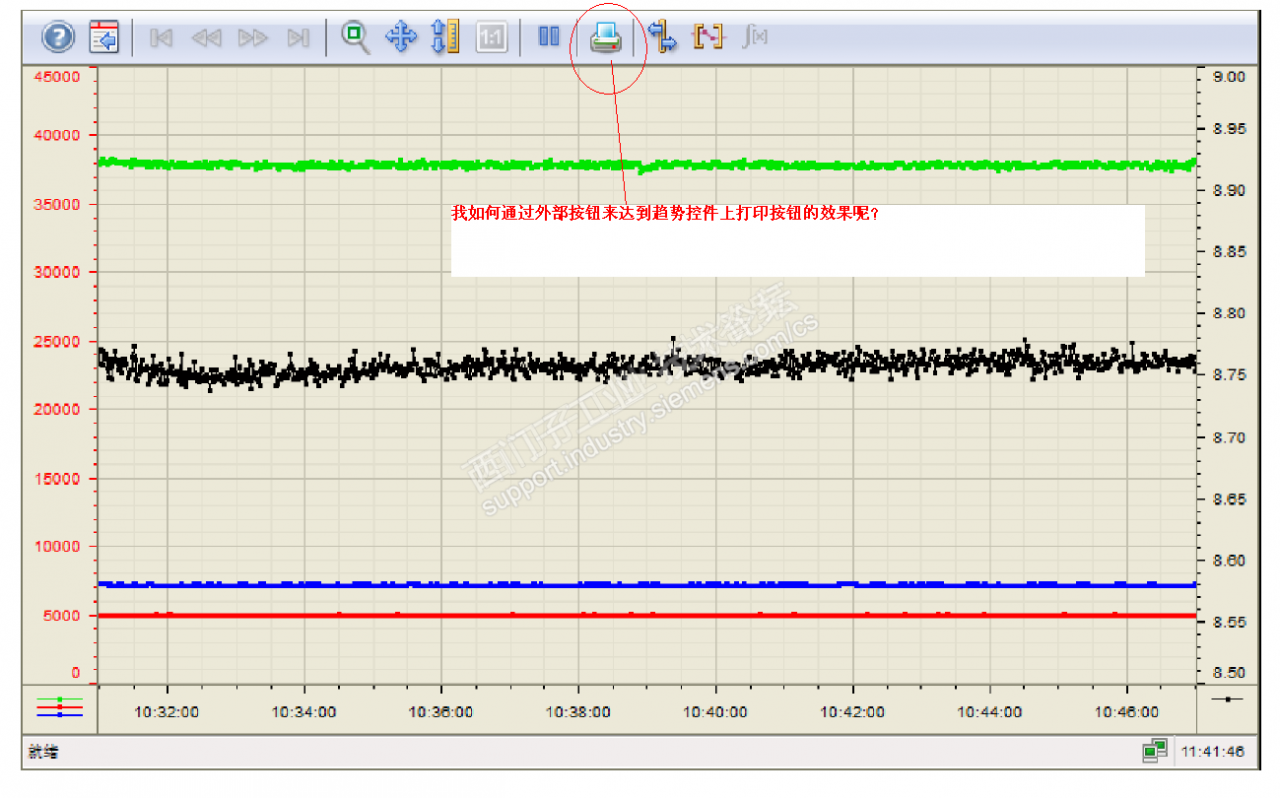Screen dimensions: 1280x798
Task: Click the 25000 label on left axis
Action: [57, 341]
